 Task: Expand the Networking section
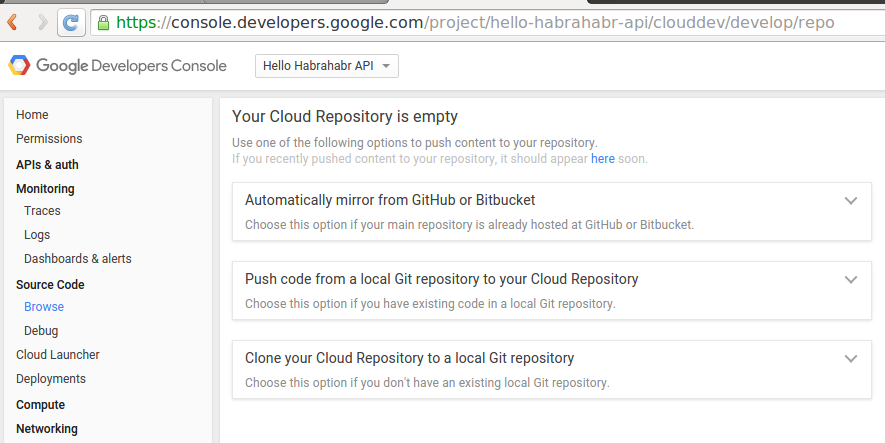pyautogui.click(x=47, y=428)
